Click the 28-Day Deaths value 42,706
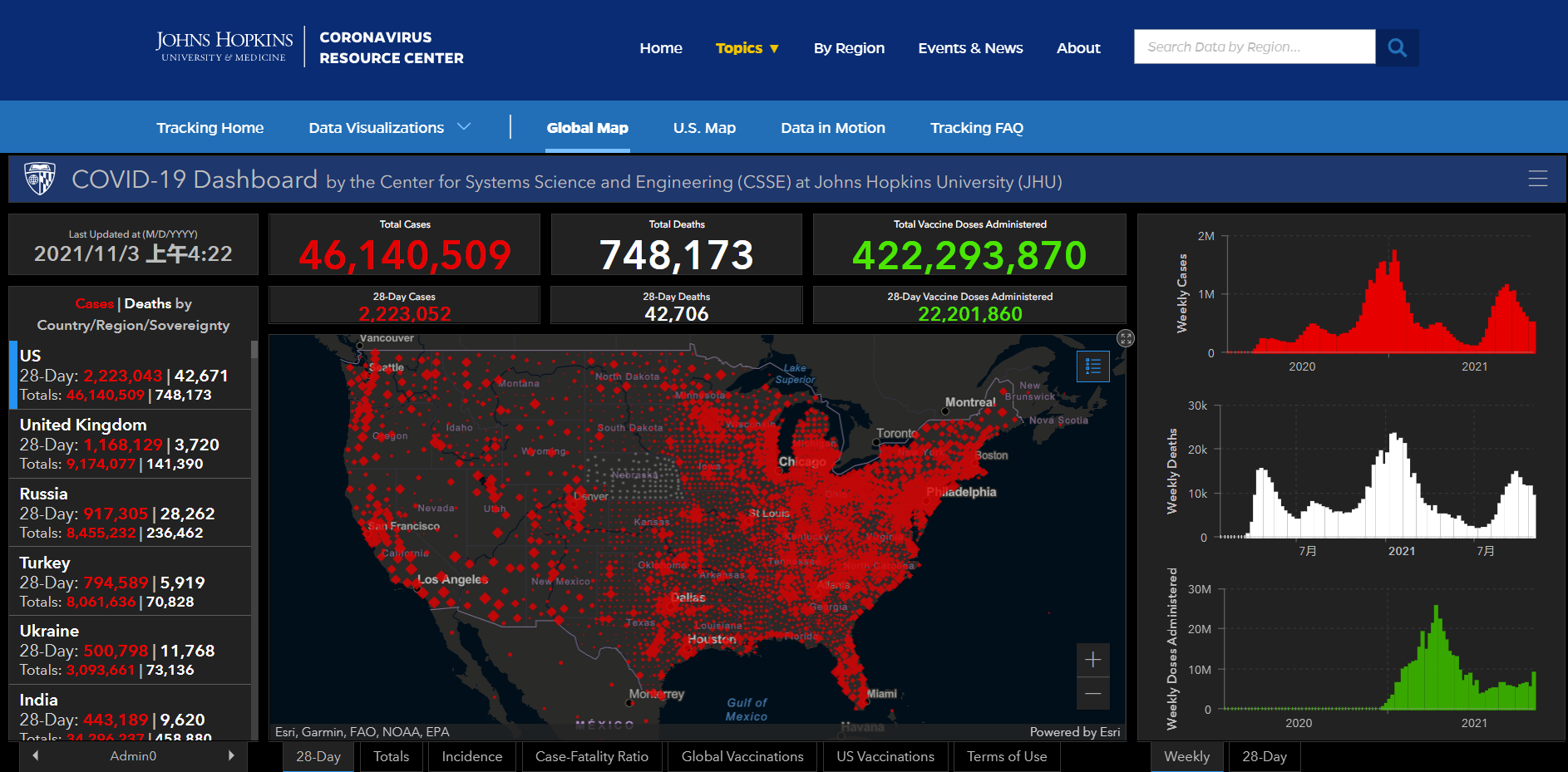Screen dimensions: 1568x772 tap(677, 314)
